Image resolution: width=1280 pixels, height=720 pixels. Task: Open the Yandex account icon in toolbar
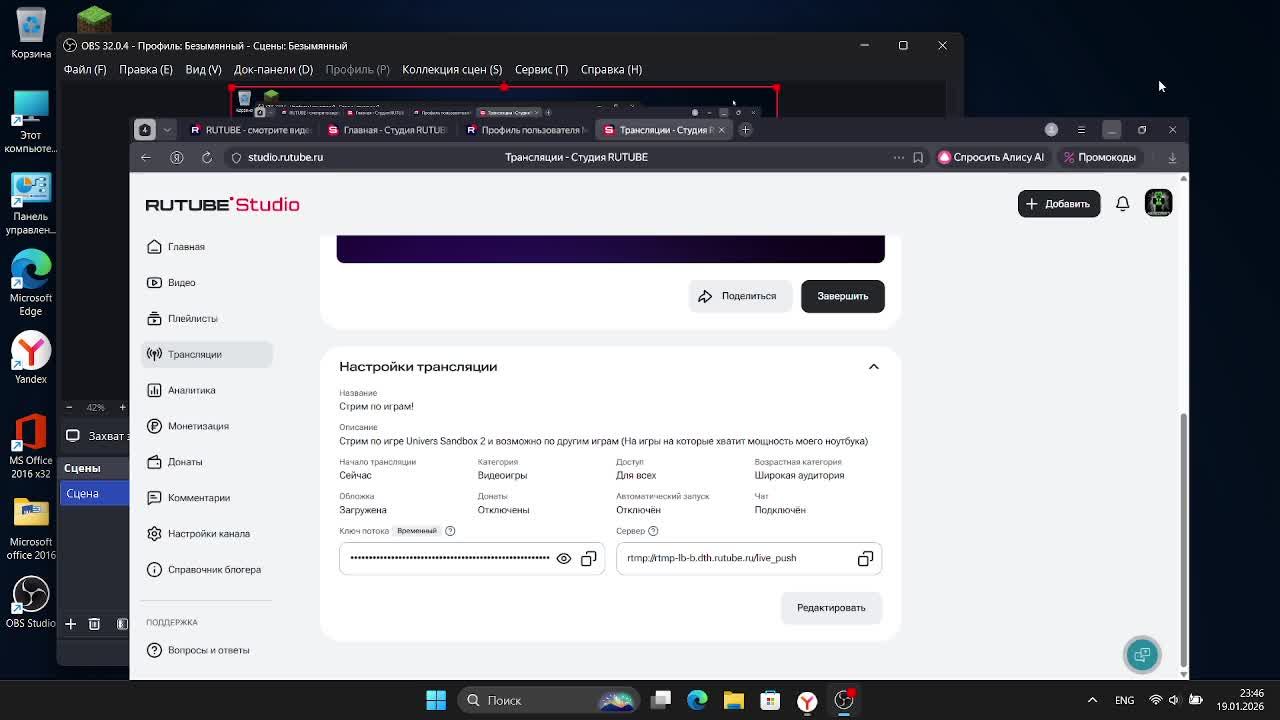176,157
